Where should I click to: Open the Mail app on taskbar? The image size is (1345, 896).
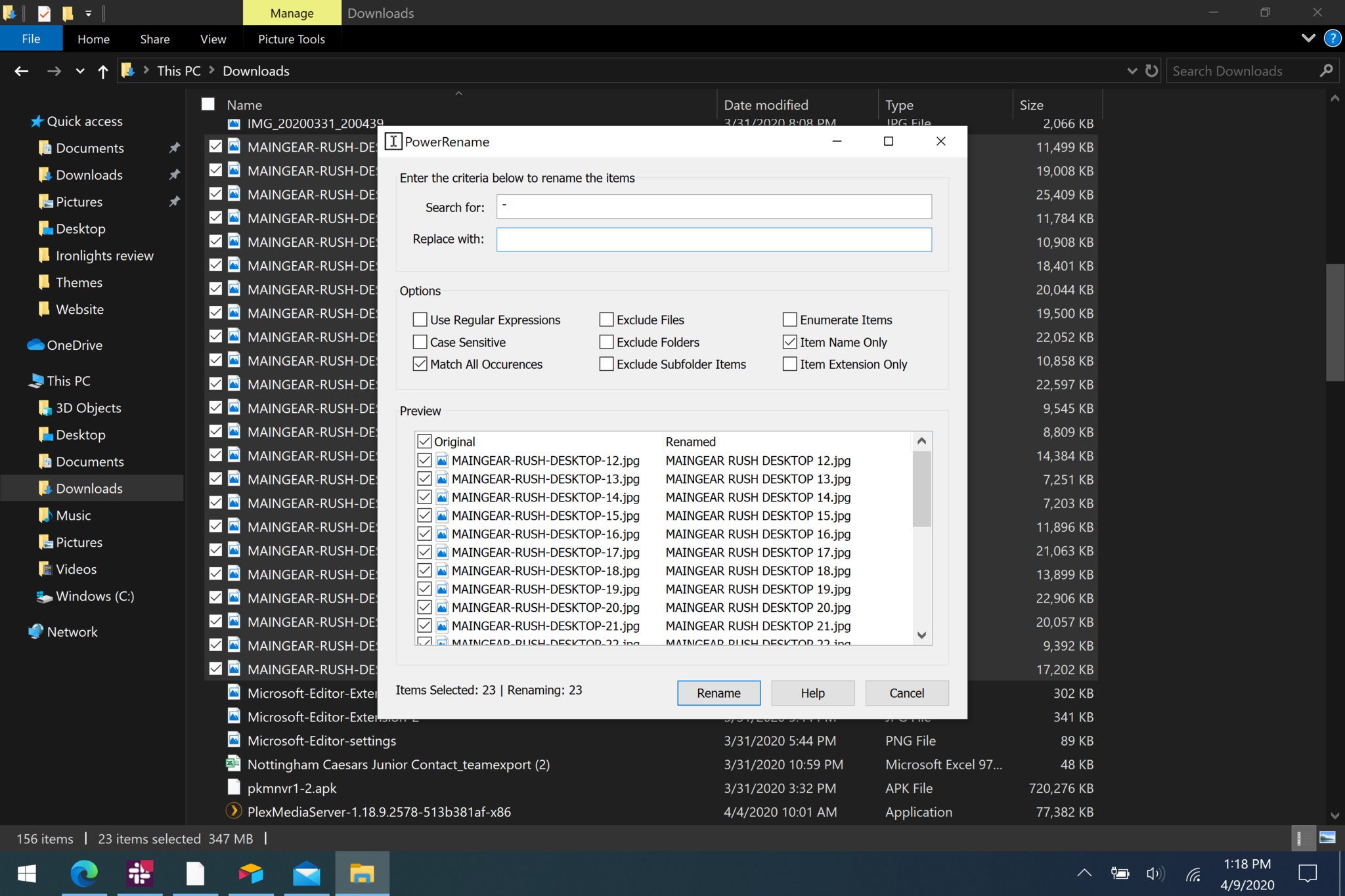(307, 874)
